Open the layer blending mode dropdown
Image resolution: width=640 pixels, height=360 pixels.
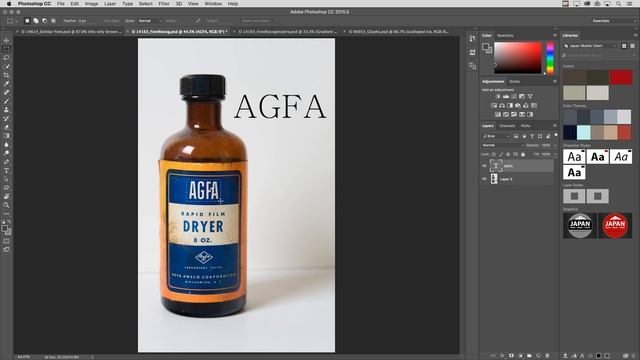[x=502, y=145]
